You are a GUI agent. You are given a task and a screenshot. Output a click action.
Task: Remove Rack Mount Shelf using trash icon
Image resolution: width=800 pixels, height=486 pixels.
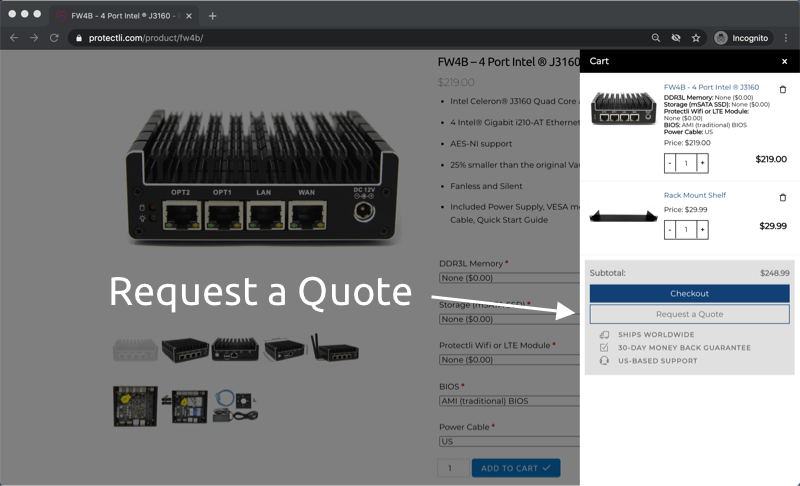782,197
